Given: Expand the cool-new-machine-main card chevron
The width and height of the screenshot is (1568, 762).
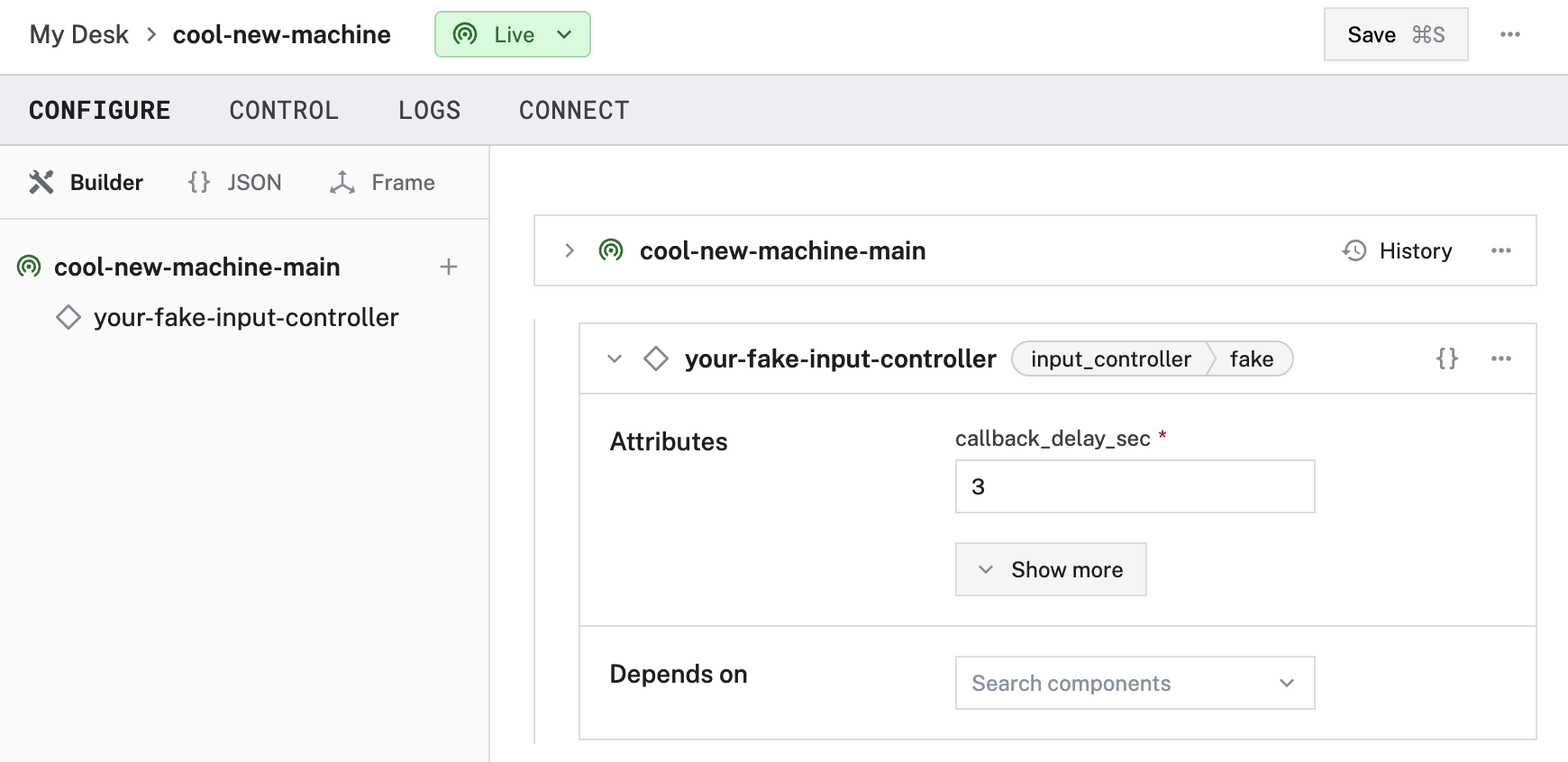Looking at the screenshot, I should pyautogui.click(x=570, y=250).
